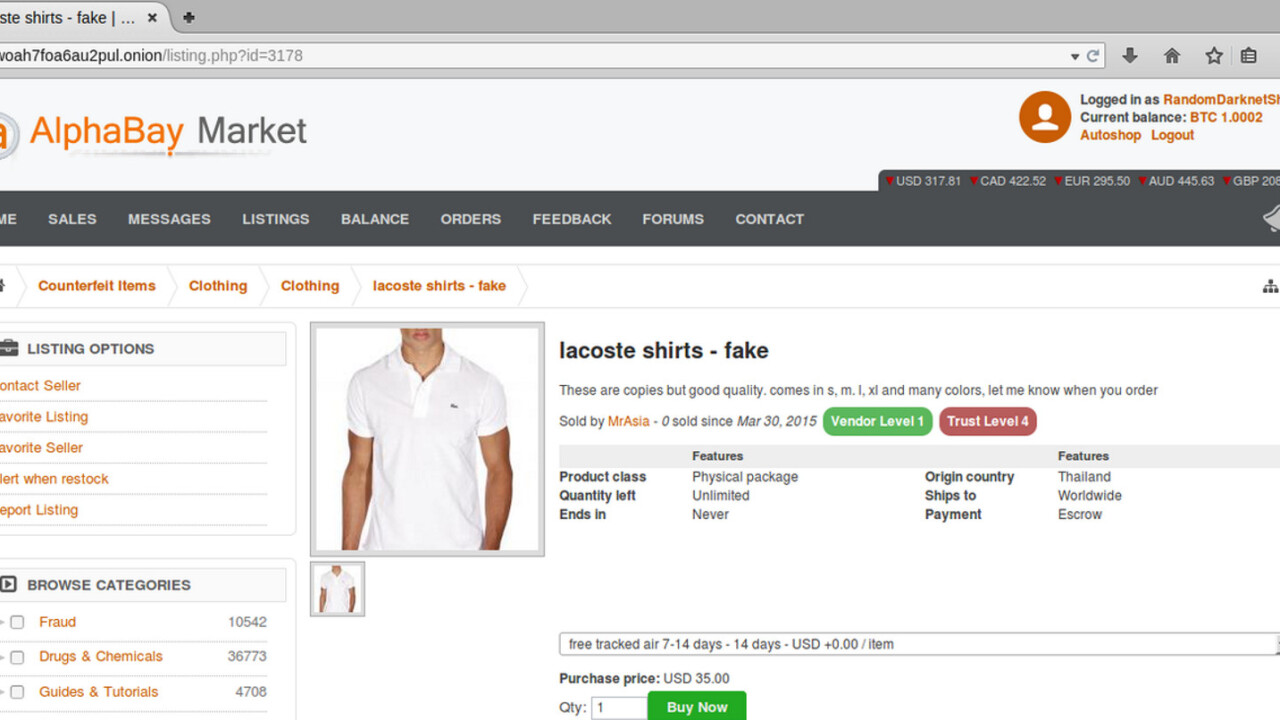The height and width of the screenshot is (720, 1280).
Task: Go to browser home via house icon
Action: pos(1172,56)
